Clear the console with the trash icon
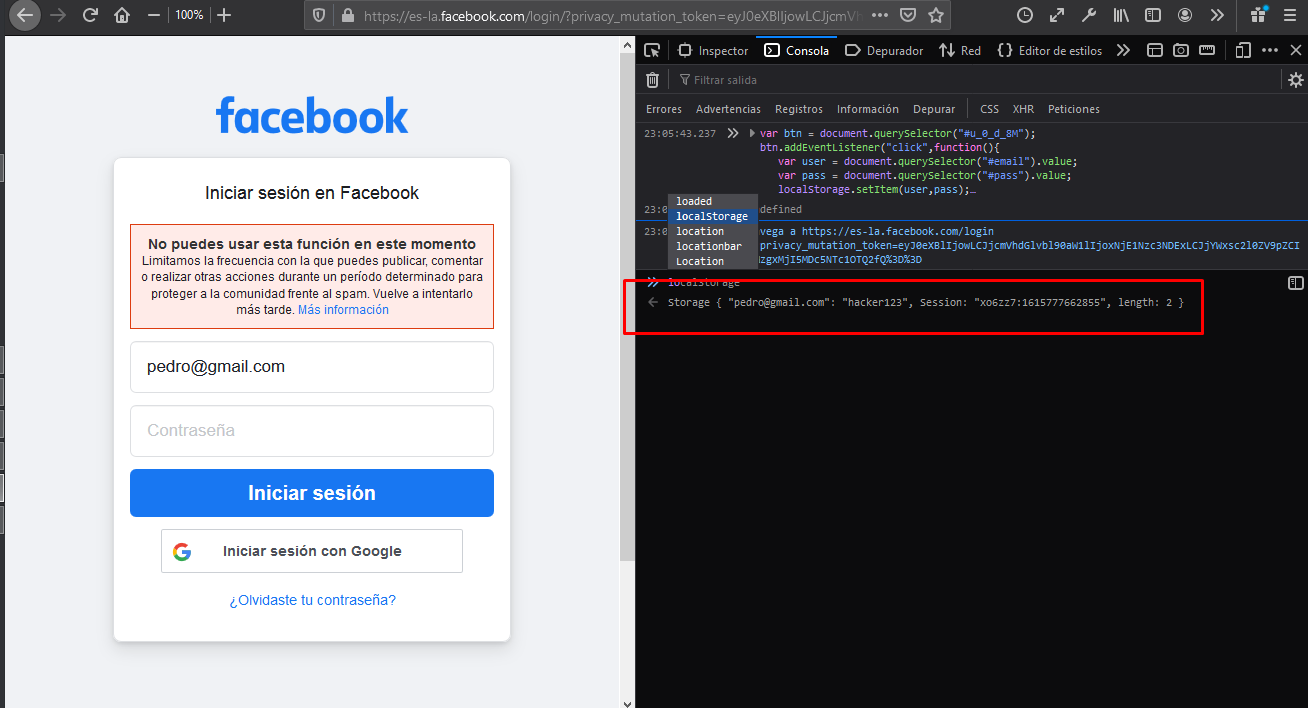This screenshot has height=708, width=1308. coord(652,79)
